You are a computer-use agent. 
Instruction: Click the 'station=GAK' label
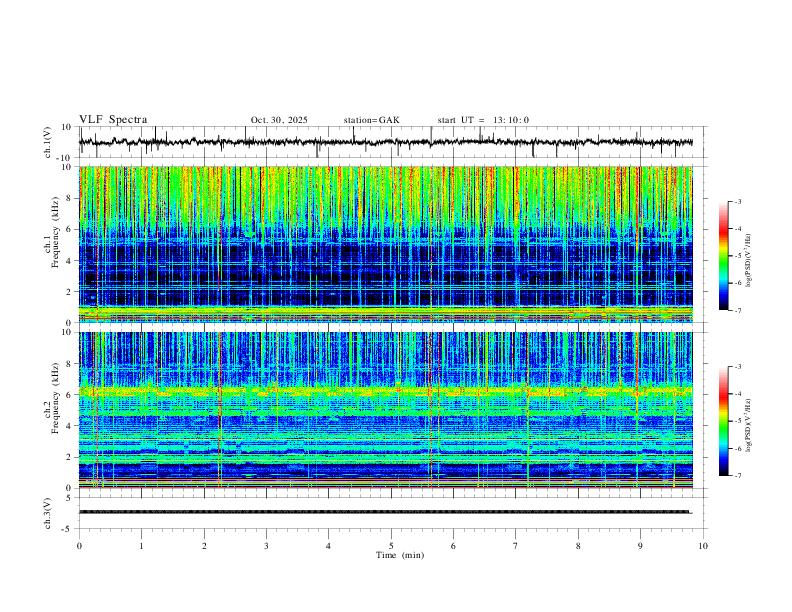tap(371, 120)
